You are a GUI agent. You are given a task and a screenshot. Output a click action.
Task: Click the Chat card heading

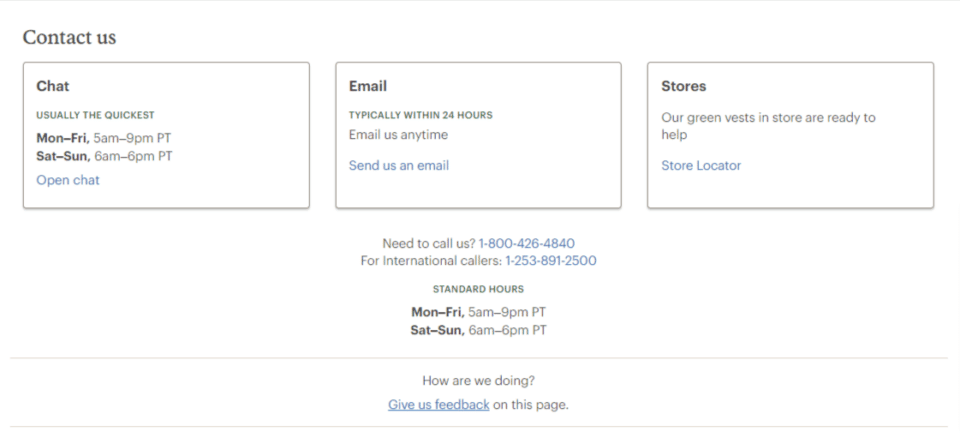point(53,86)
